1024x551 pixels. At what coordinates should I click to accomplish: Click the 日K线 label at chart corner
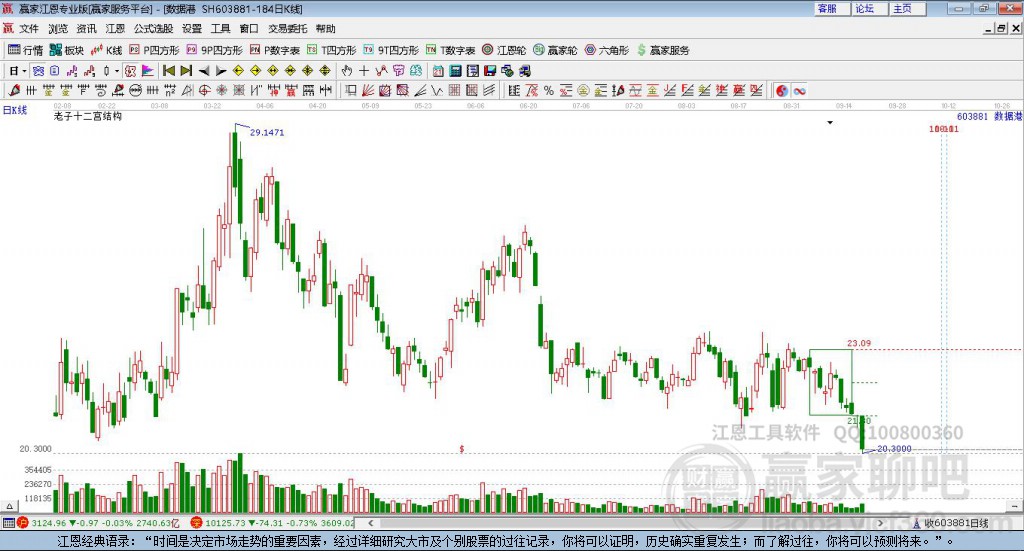coord(15,110)
